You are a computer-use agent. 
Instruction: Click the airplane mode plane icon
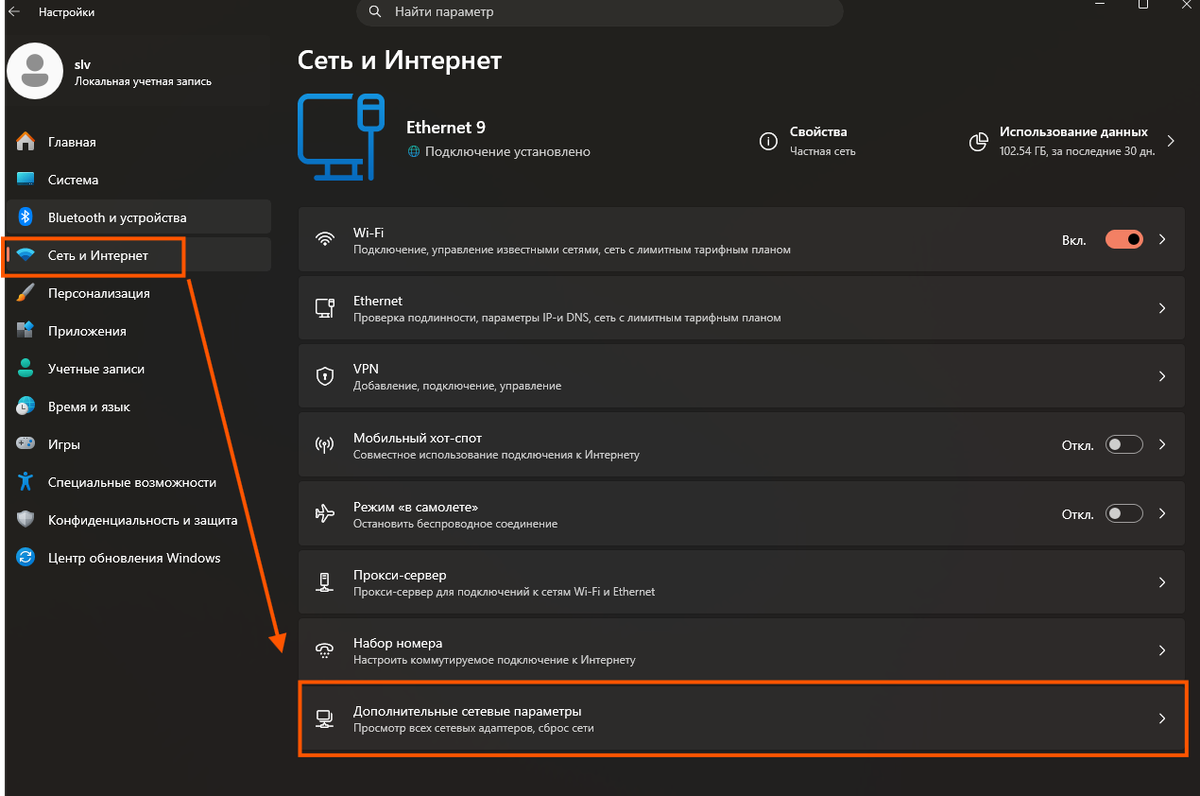(324, 513)
